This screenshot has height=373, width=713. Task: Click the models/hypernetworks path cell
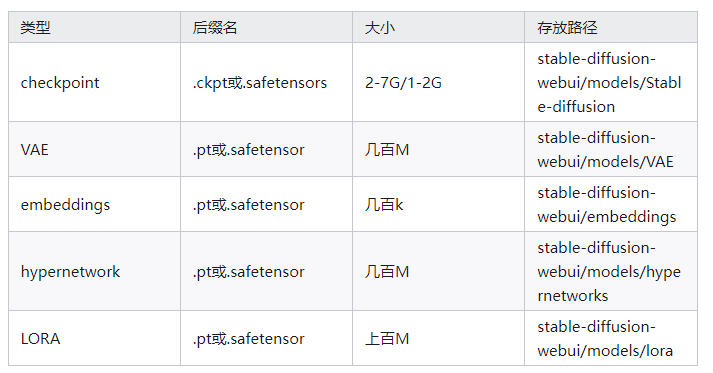tap(611, 271)
